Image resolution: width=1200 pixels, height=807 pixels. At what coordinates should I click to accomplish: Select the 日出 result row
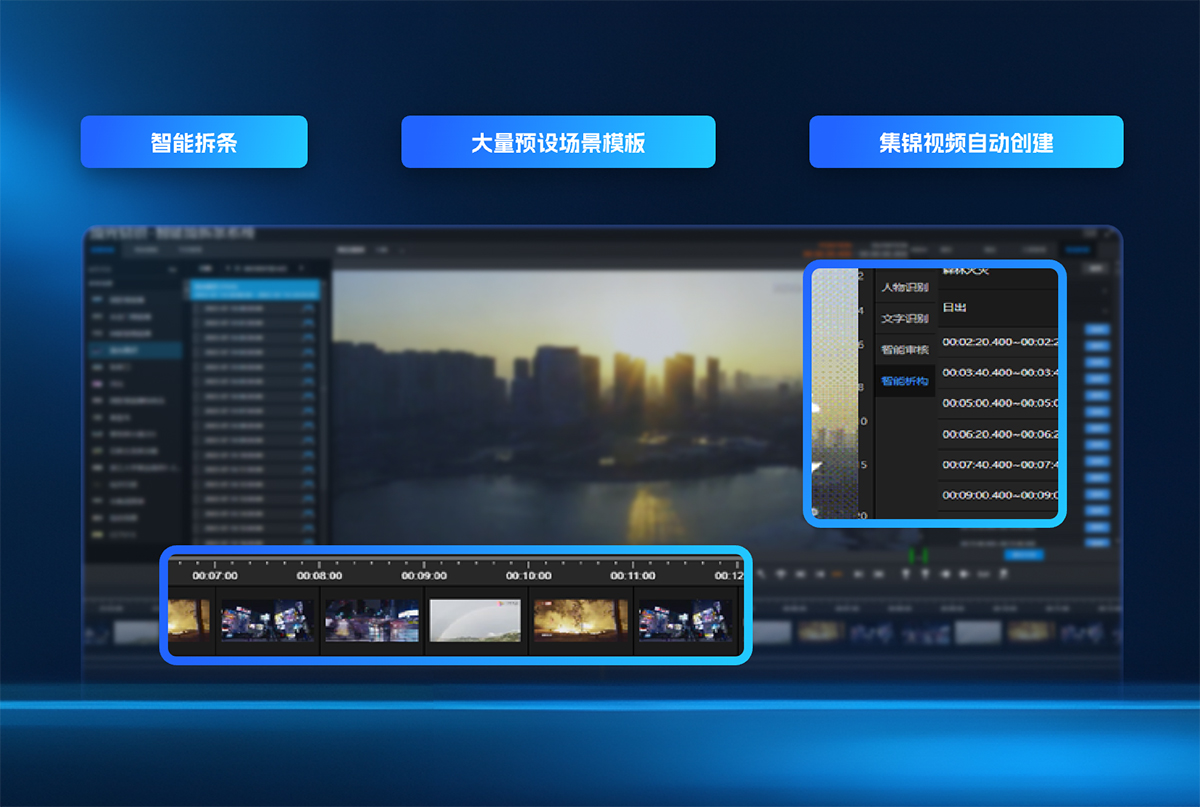998,308
